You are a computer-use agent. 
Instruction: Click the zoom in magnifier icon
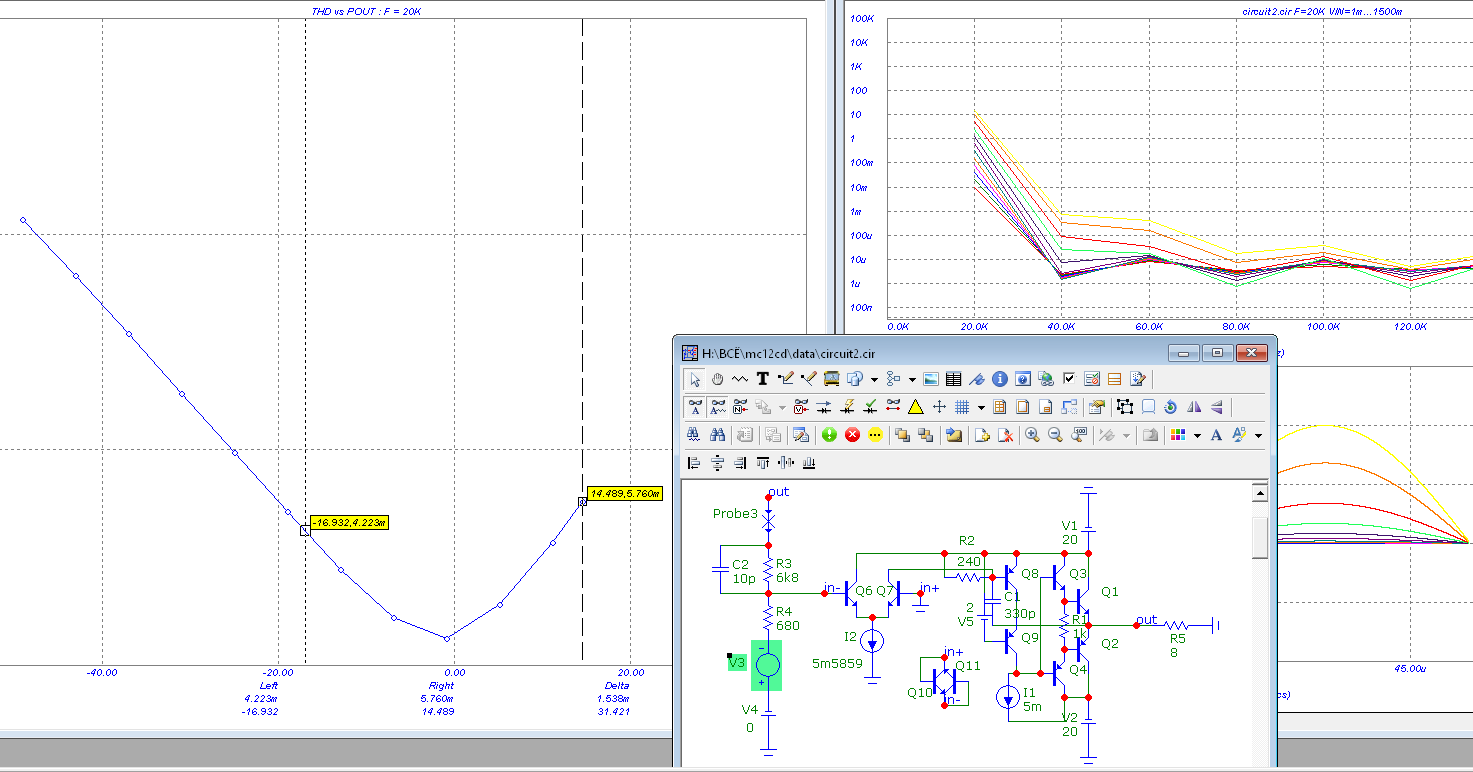(1031, 435)
